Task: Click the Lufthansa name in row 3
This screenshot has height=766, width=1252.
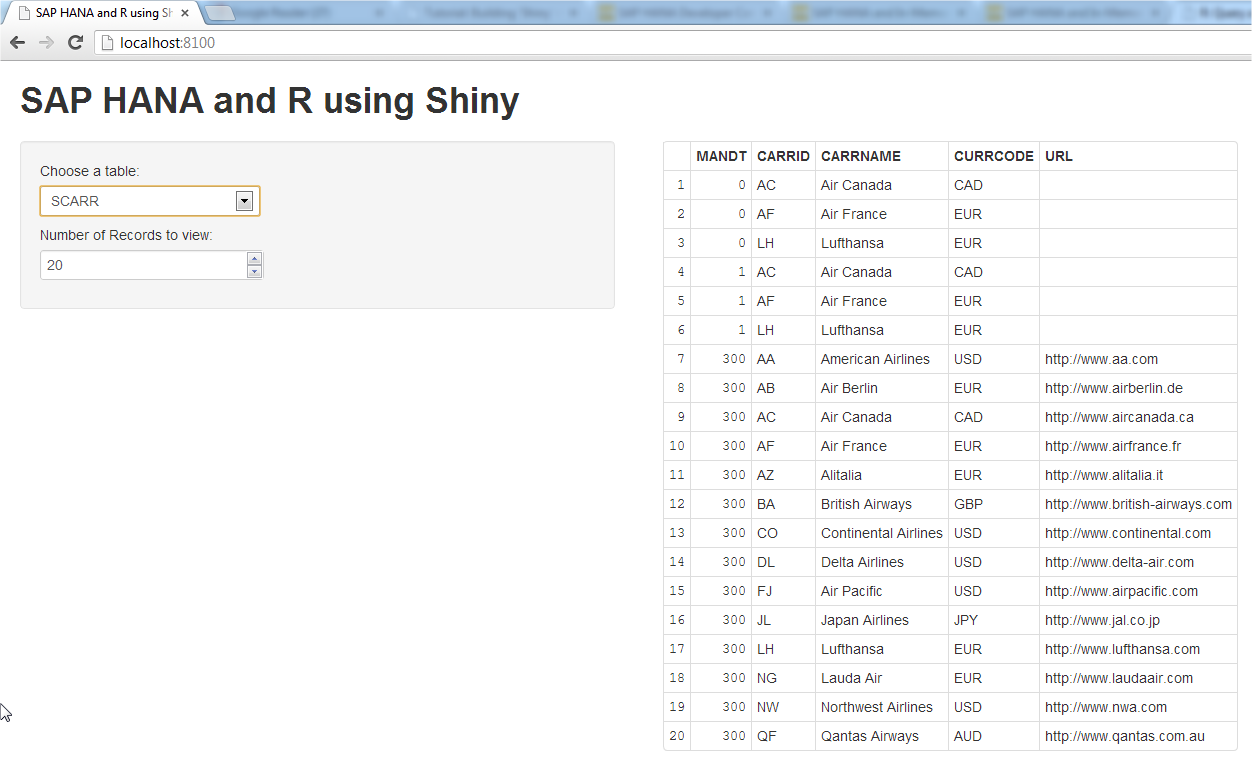Action: click(x=852, y=243)
